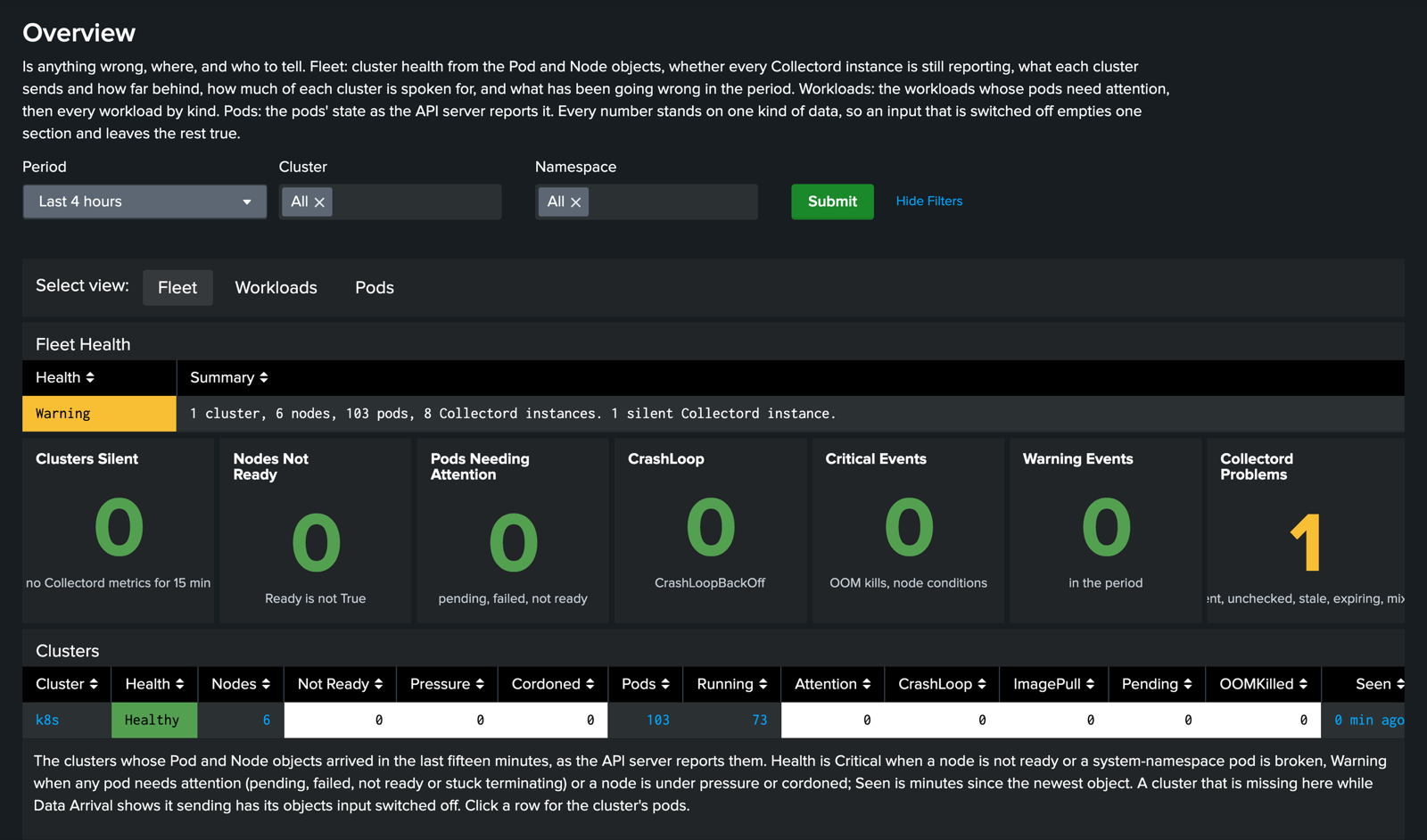1427x840 pixels.
Task: Sort Clusters table by Cluster column
Action: coord(67,684)
